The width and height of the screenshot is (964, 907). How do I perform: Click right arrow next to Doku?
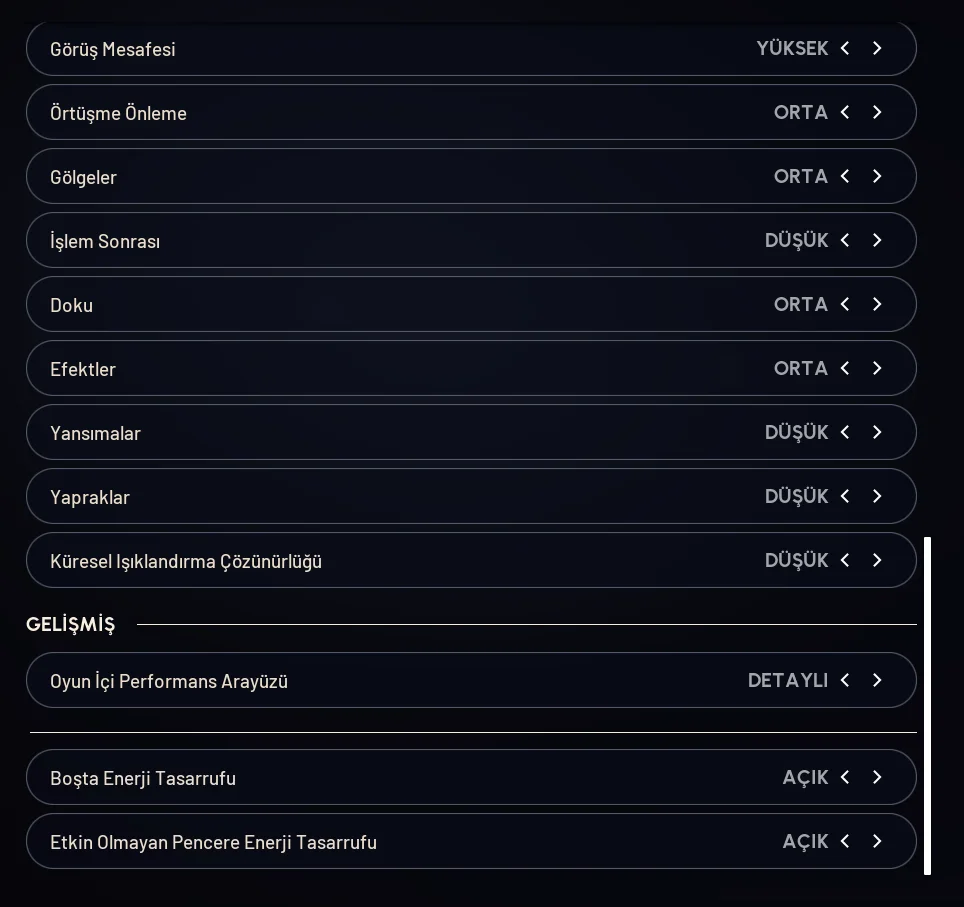[x=877, y=304]
